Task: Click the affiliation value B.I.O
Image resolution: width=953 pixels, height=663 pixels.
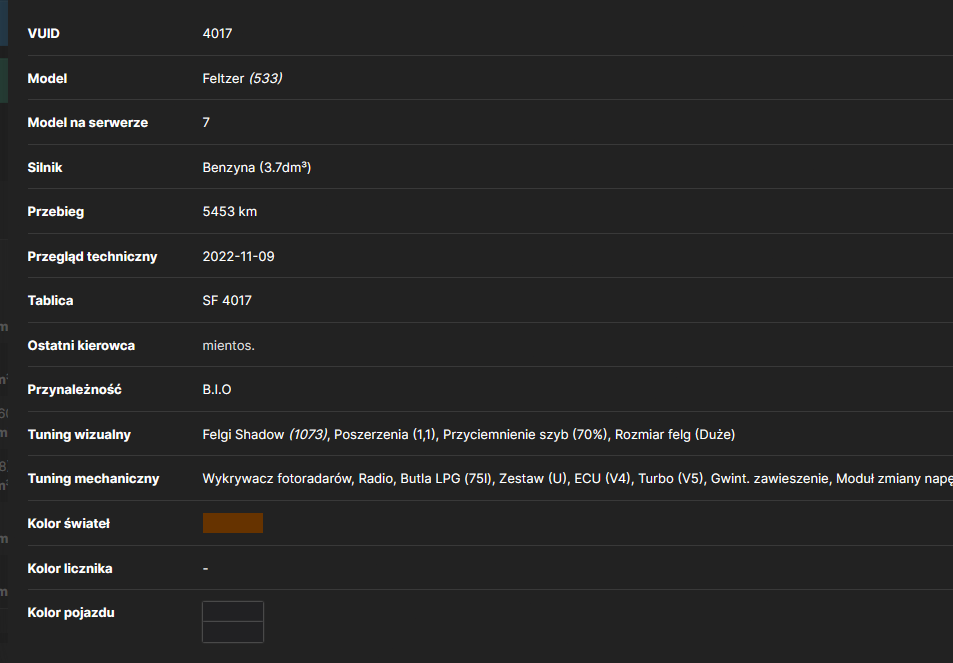Action: (x=217, y=390)
